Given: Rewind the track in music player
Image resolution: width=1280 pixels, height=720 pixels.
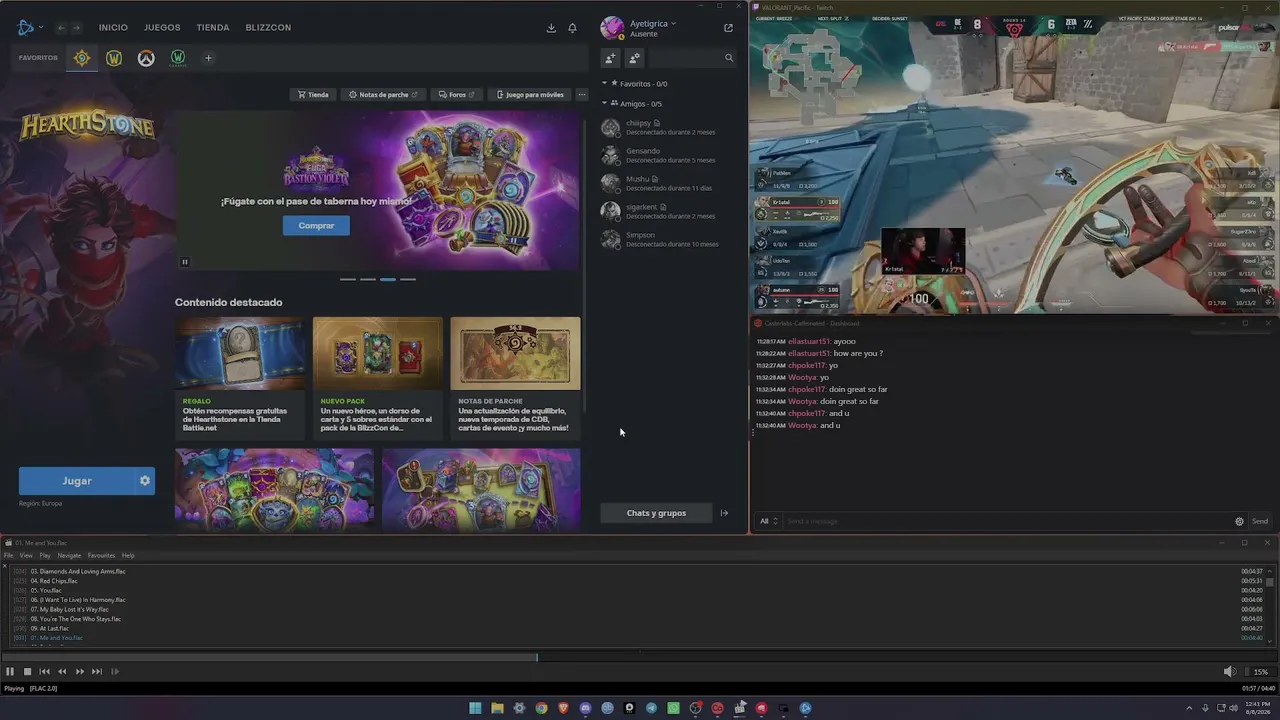Looking at the screenshot, I should [x=62, y=672].
